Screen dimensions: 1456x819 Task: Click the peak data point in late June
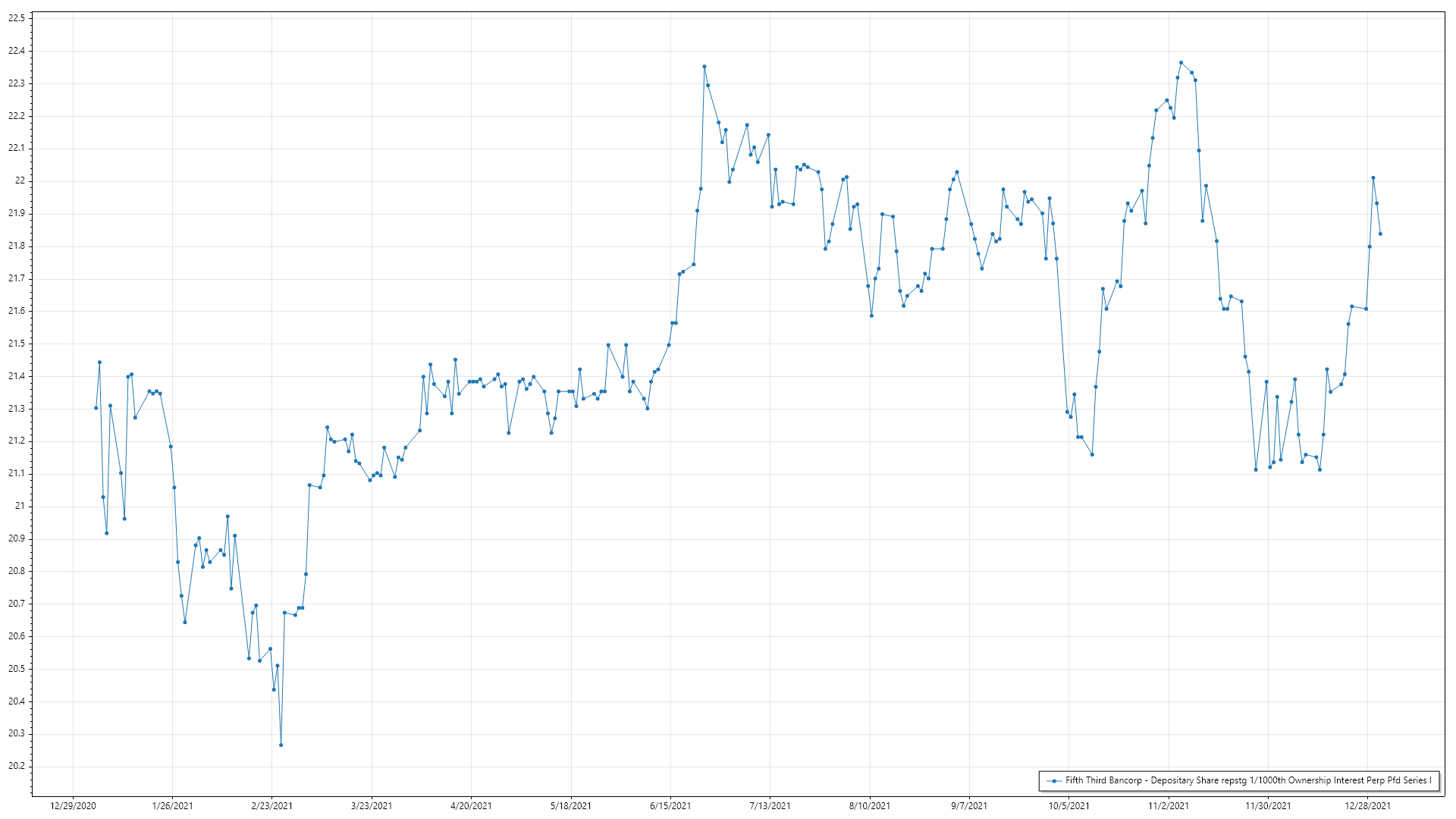pos(704,67)
